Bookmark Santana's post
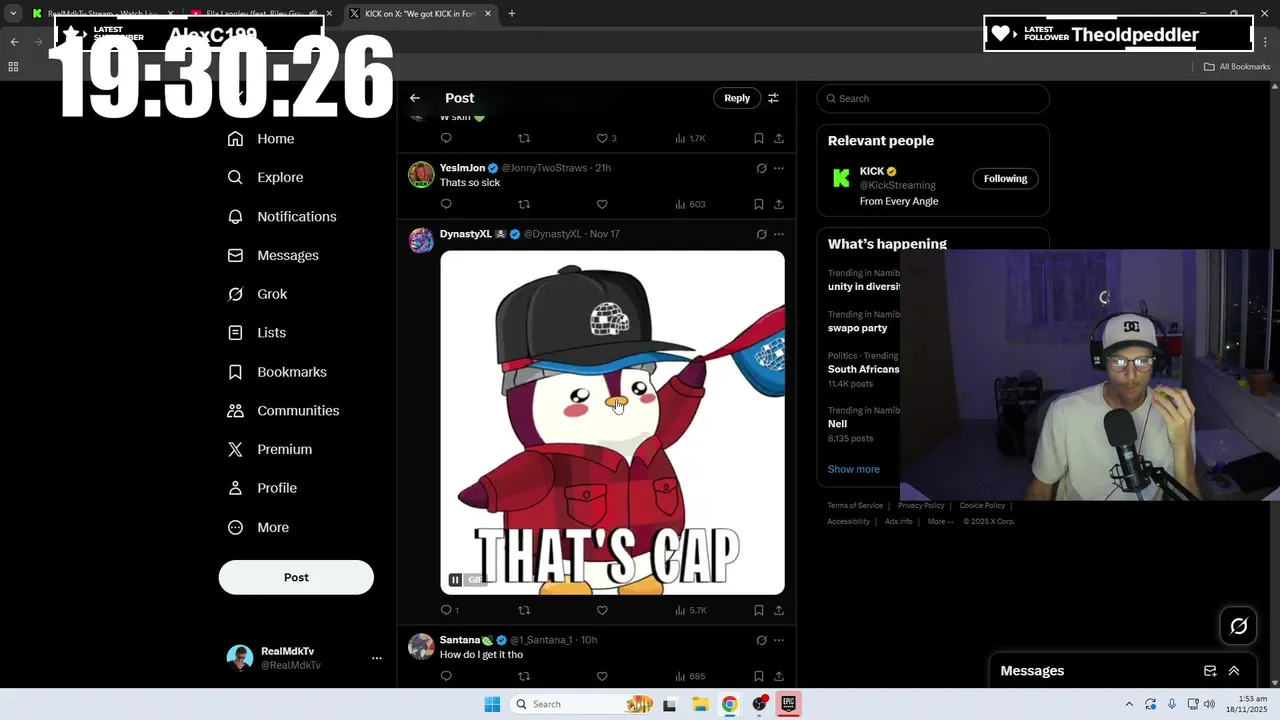The image size is (1280, 720). [x=759, y=676]
